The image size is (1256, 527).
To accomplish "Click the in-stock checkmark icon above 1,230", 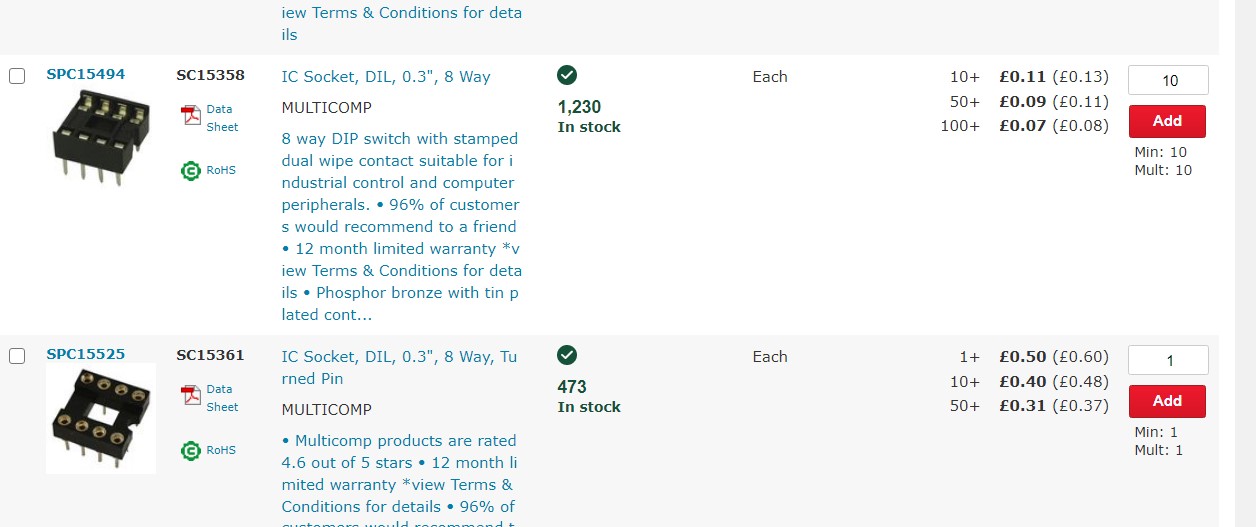I will tap(567, 75).
